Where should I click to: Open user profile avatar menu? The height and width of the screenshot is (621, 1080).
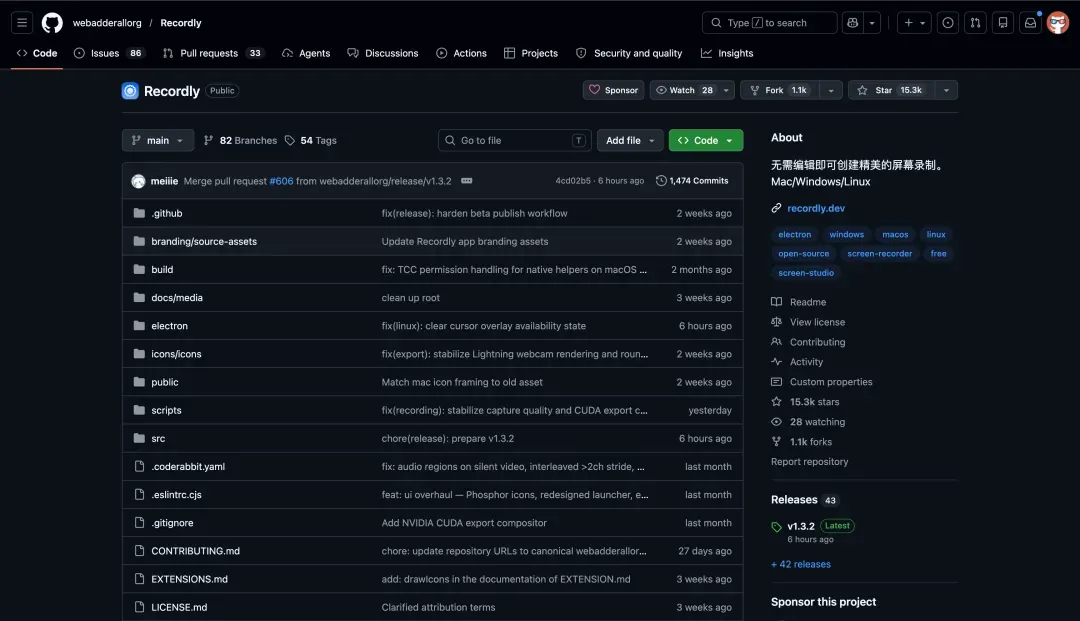pos(1058,23)
